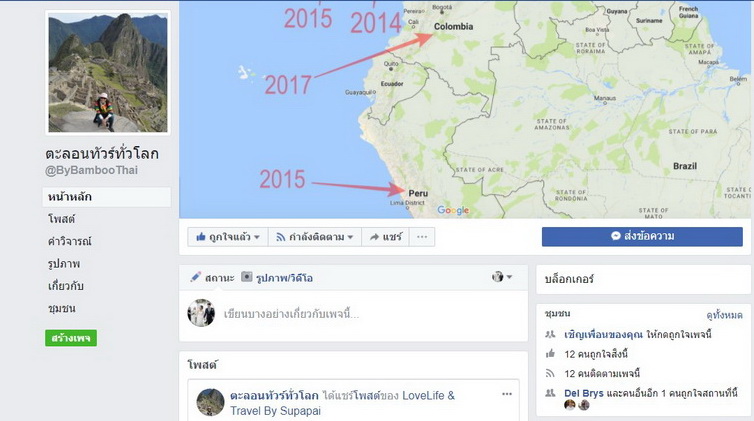Open the Machu Picchu page profile picture
The height and width of the screenshot is (421, 754).
[x=108, y=73]
